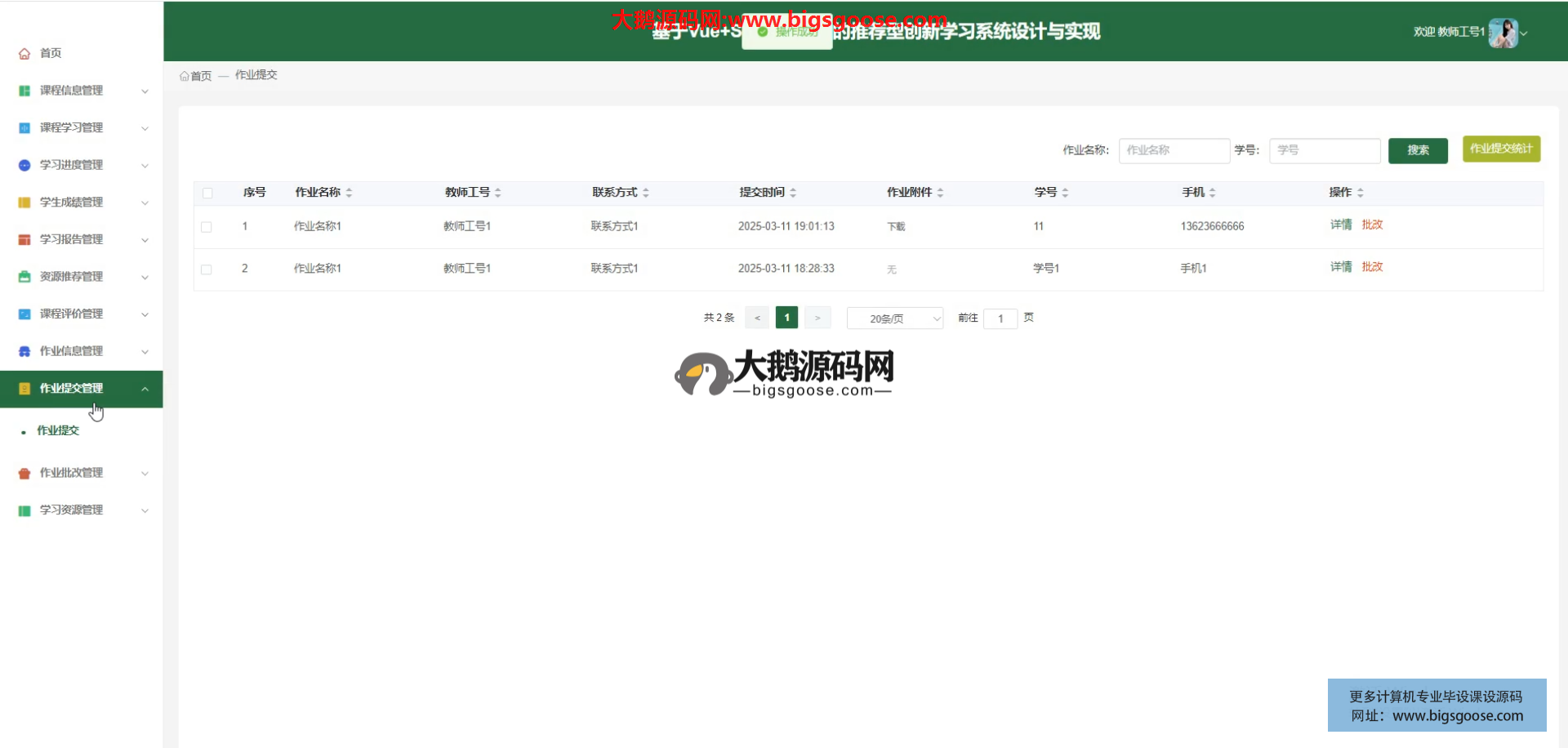Click the user avatar in the header
1568x748 pixels.
coord(1503,33)
